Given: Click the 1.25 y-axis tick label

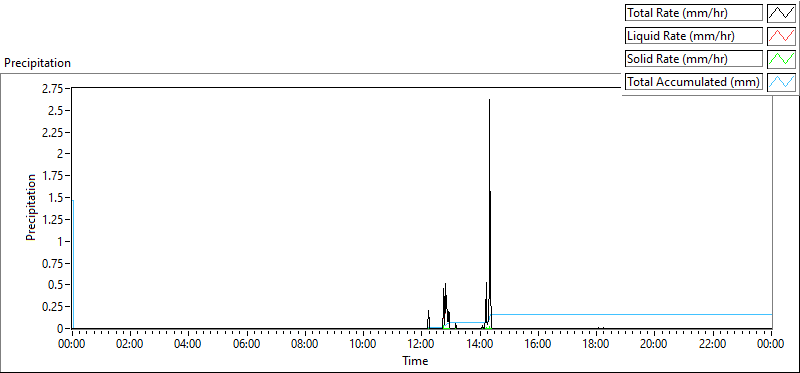Looking at the screenshot, I should tap(53, 220).
